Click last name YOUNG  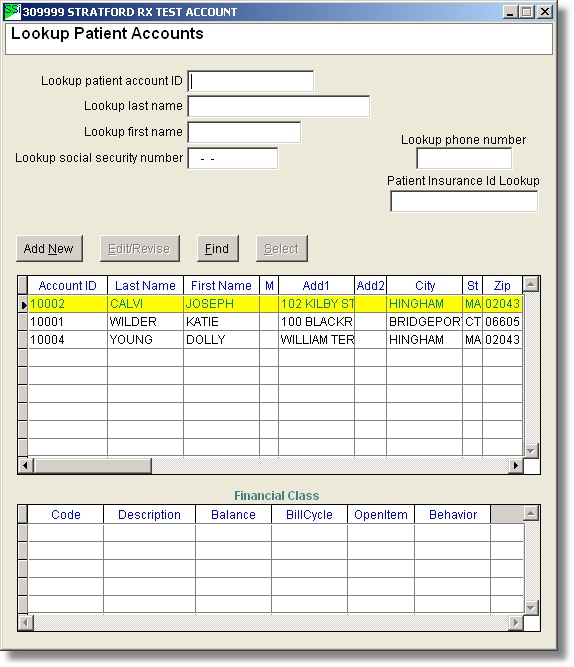[146, 339]
